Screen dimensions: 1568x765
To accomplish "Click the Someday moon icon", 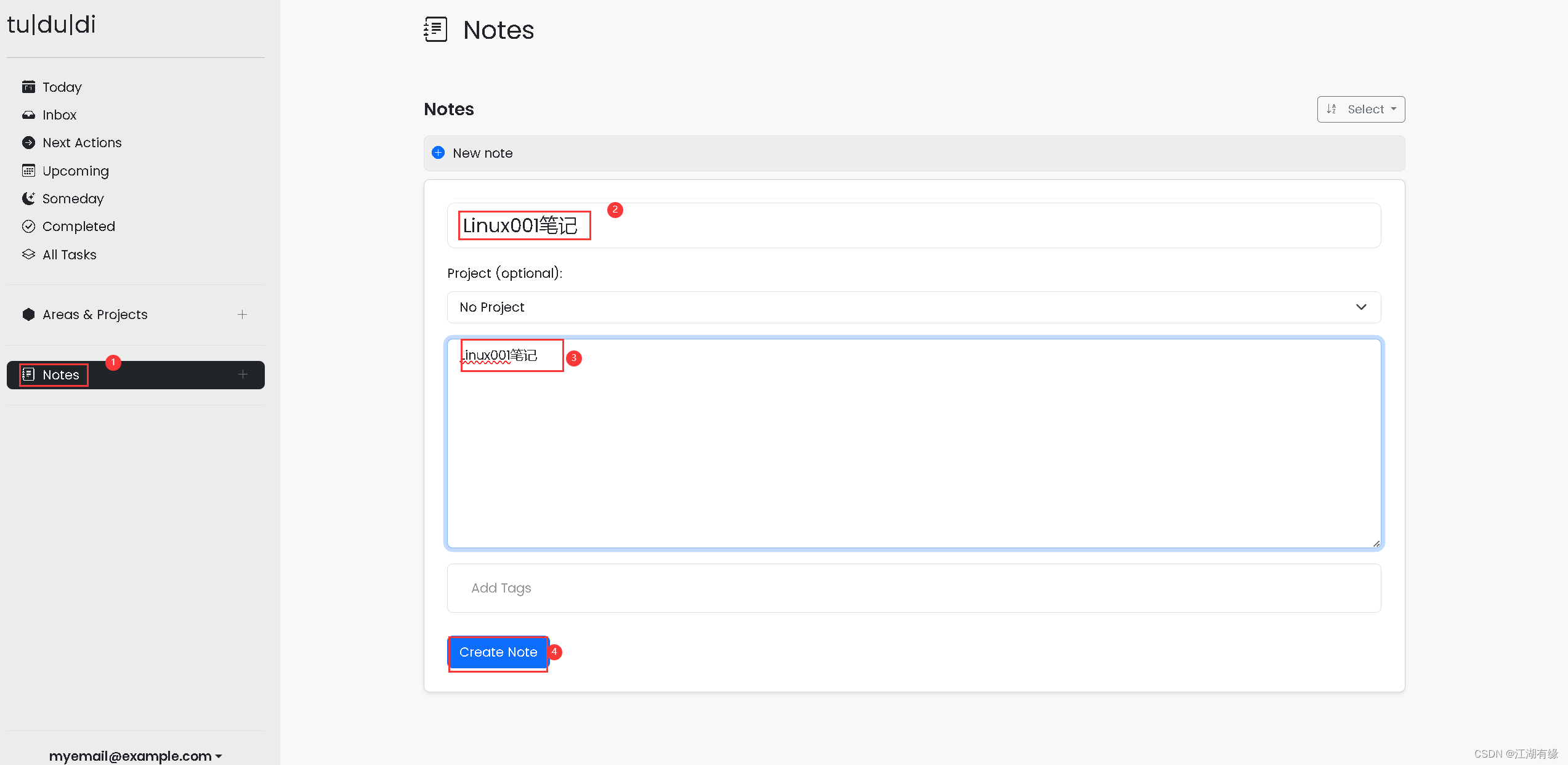I will pyautogui.click(x=28, y=198).
